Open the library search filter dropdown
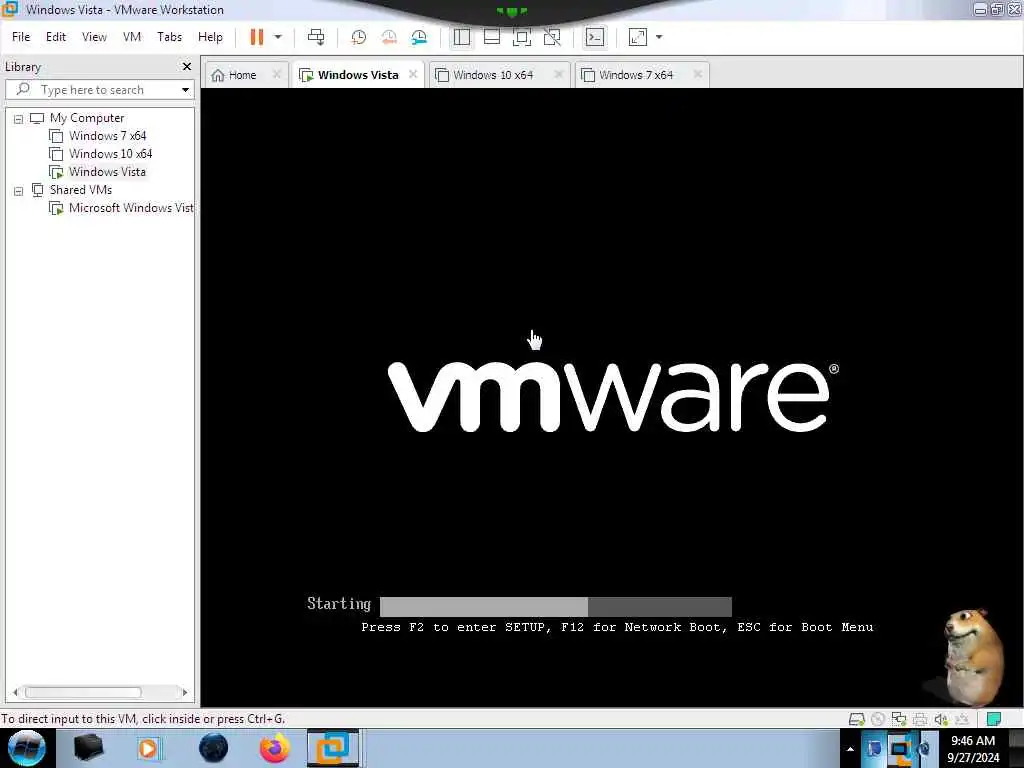 tap(185, 89)
